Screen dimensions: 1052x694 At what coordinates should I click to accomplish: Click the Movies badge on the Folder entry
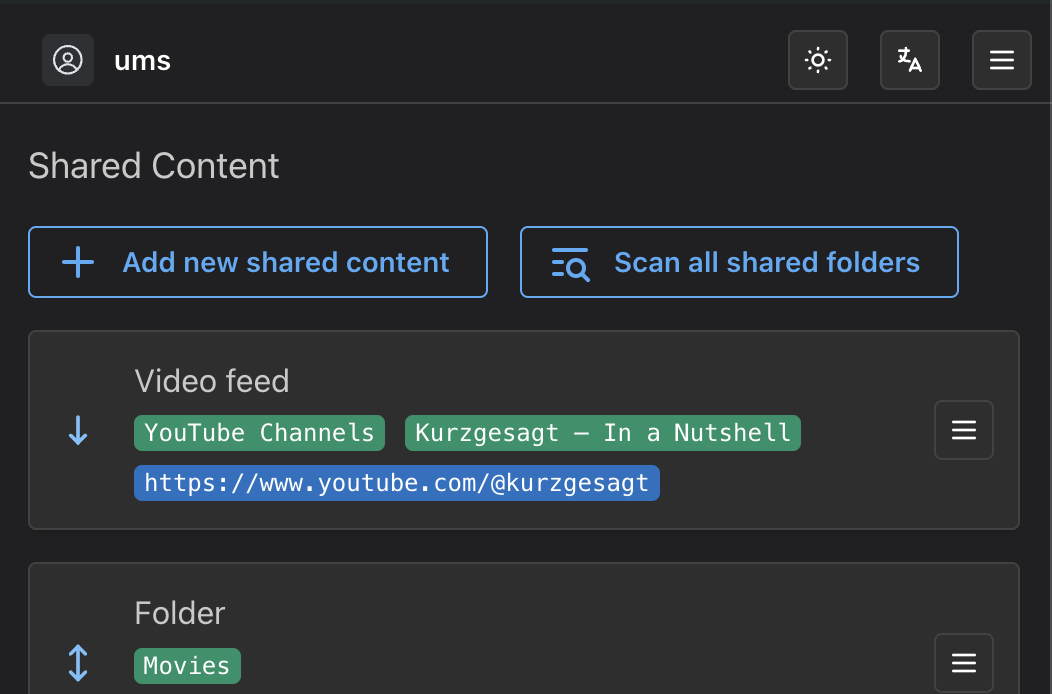(186, 665)
